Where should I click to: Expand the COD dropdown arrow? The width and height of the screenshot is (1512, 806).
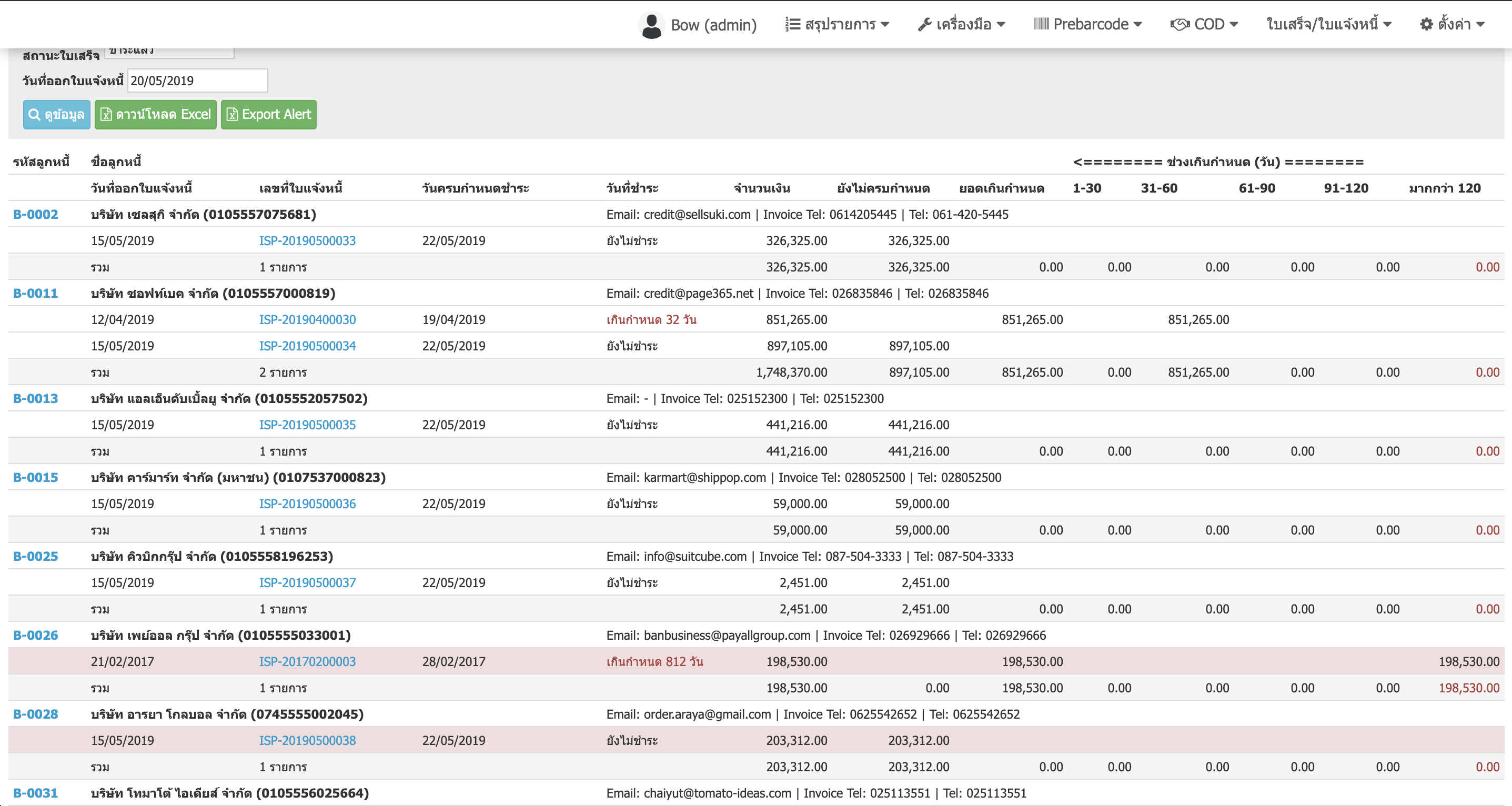[1234, 25]
